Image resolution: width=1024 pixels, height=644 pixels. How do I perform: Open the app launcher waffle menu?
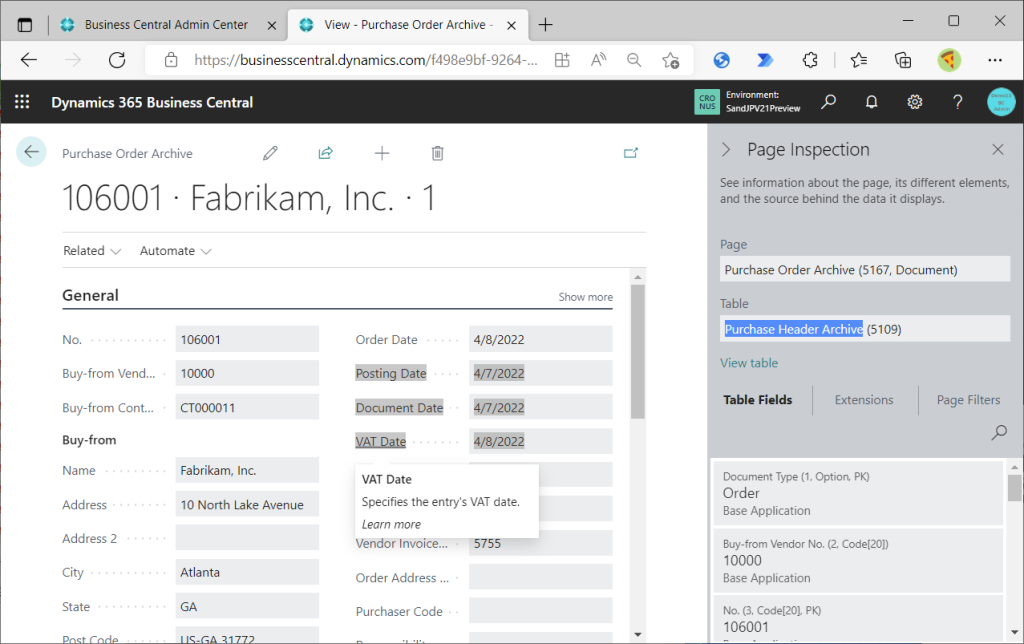22,102
